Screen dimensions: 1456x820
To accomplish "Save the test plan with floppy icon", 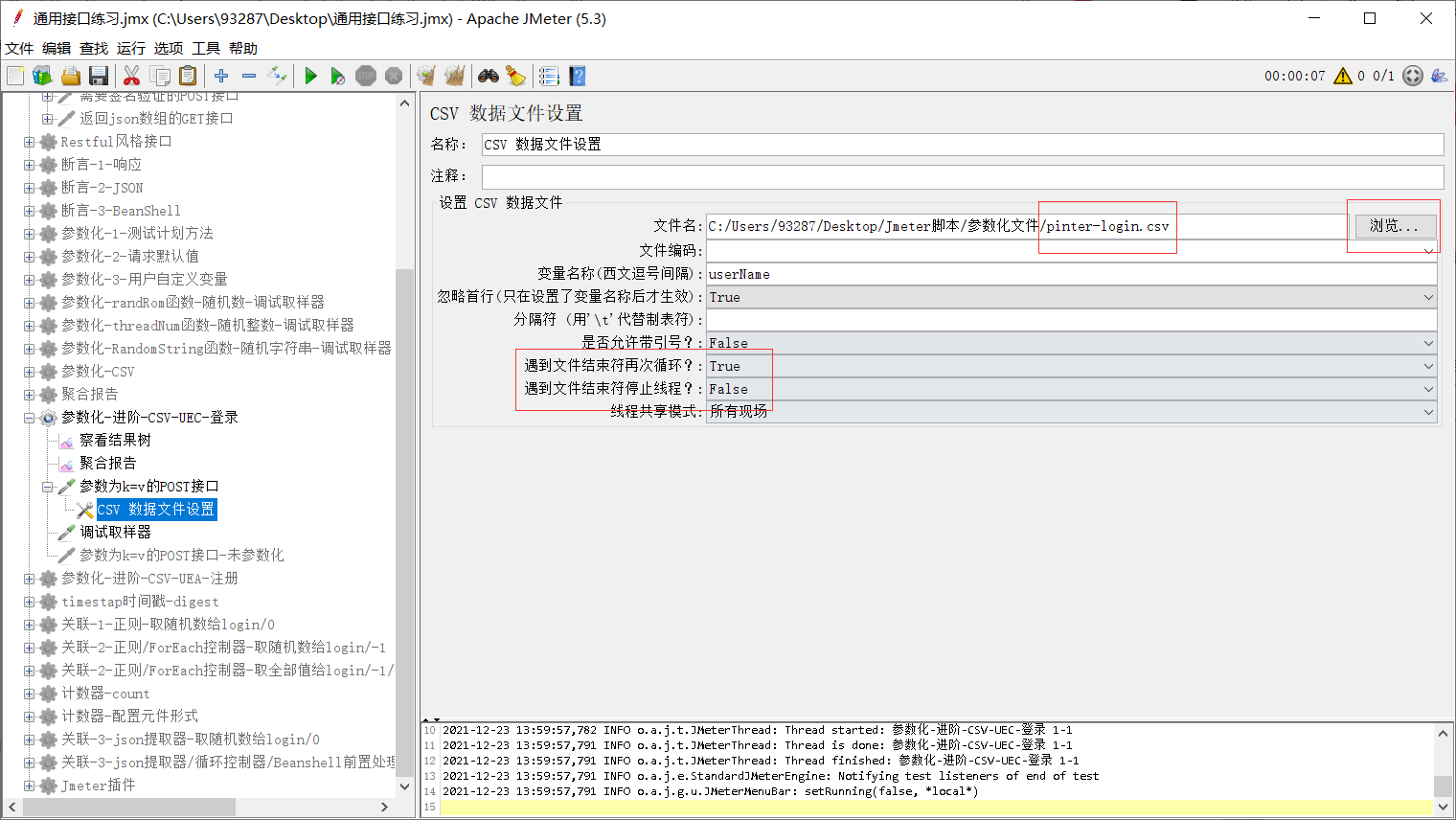I will point(98,76).
